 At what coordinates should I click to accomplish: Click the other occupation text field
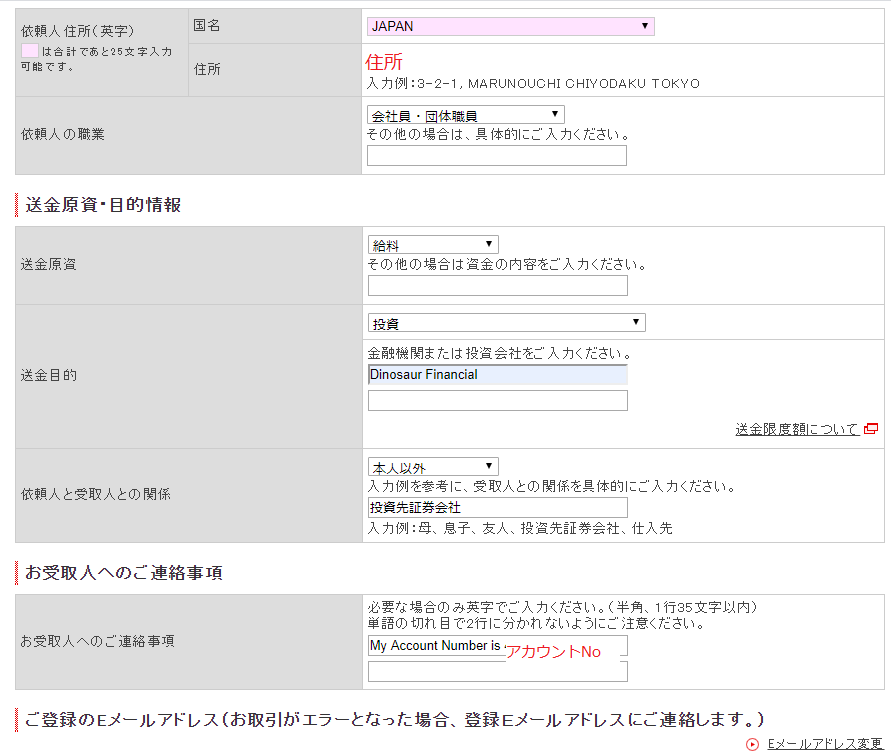pyautogui.click(x=497, y=156)
